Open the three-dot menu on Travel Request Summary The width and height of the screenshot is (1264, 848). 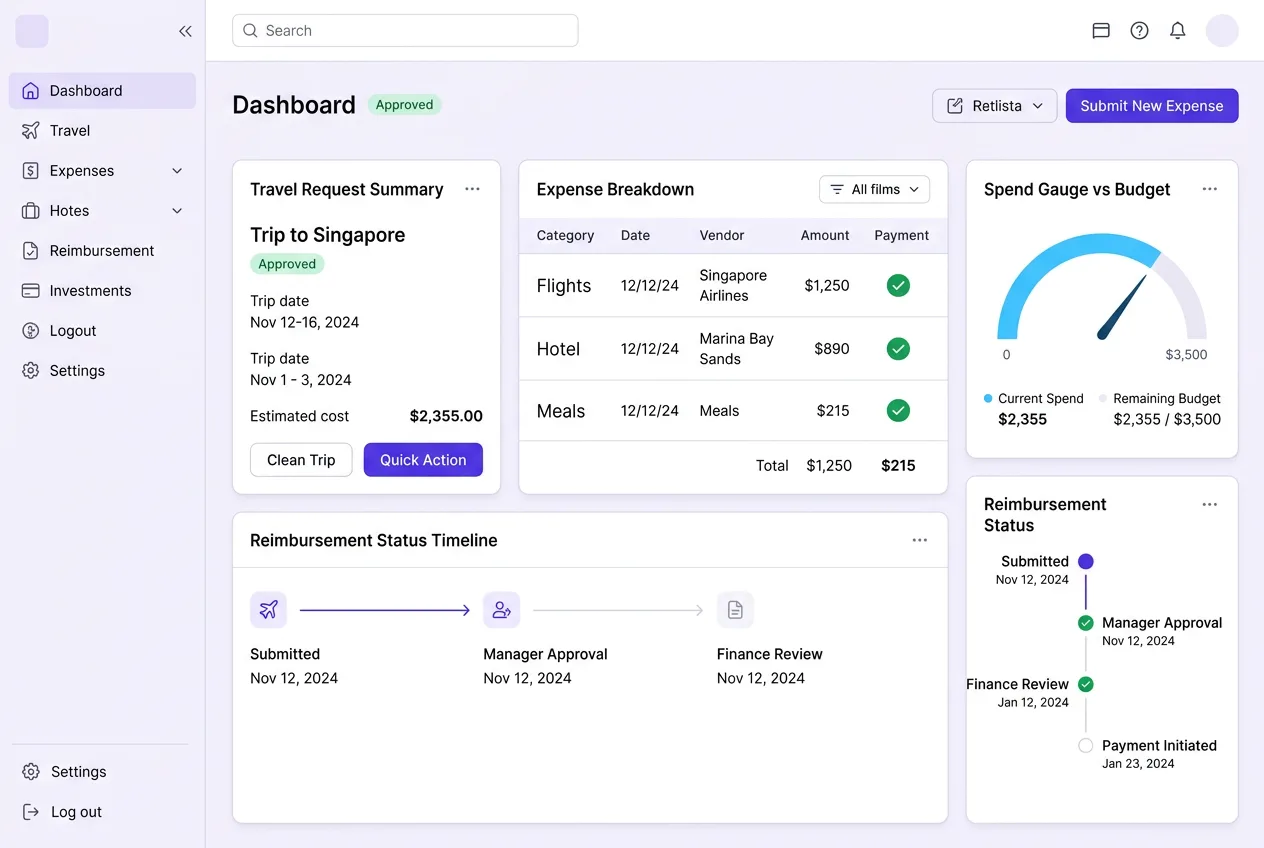472,189
